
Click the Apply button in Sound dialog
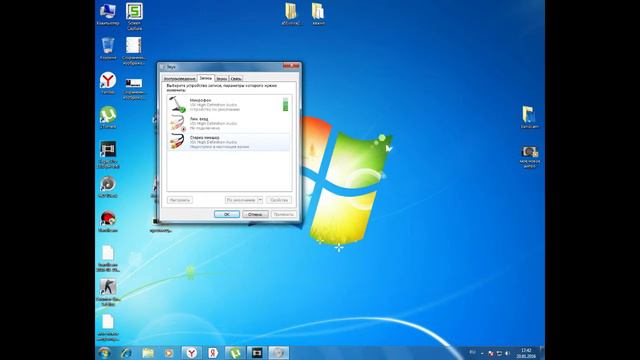point(284,214)
